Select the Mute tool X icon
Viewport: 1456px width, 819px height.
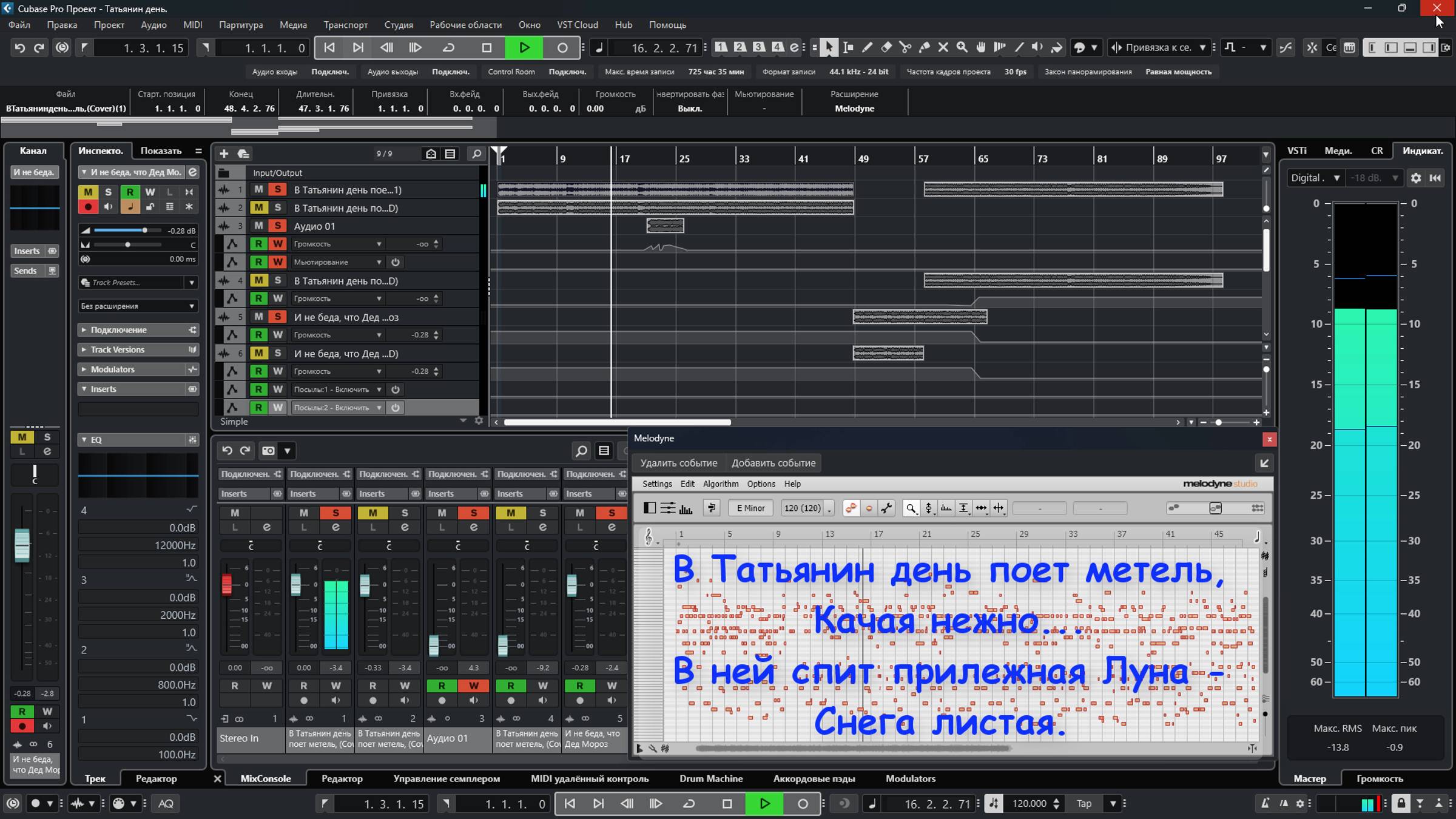(943, 47)
